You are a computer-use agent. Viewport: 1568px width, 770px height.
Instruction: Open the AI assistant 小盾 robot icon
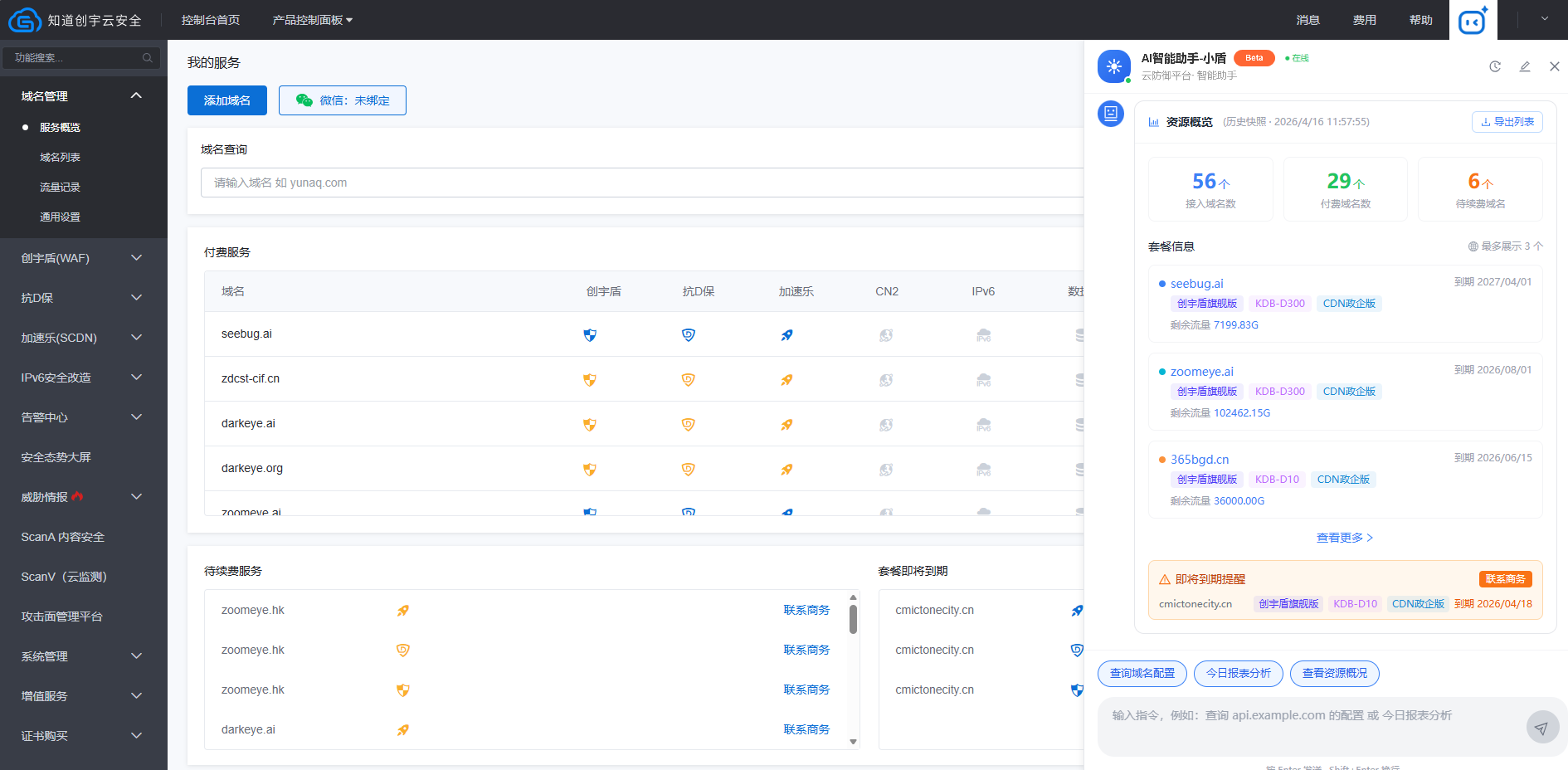tap(1472, 20)
